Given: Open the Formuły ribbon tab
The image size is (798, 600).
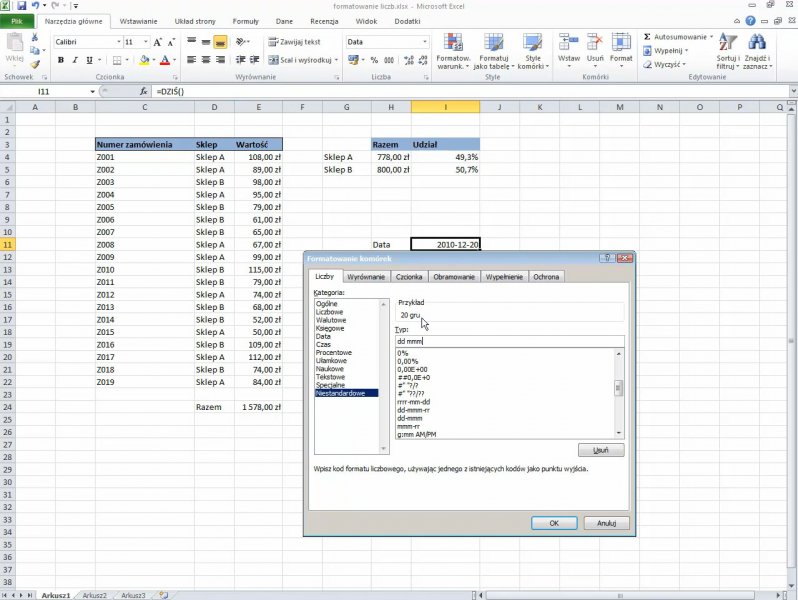Looking at the screenshot, I should click(x=245, y=20).
